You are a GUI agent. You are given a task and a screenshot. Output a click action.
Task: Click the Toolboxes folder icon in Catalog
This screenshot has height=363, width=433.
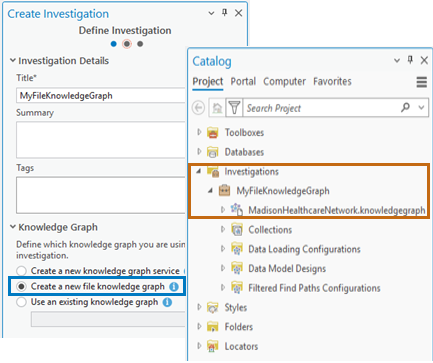click(213, 133)
